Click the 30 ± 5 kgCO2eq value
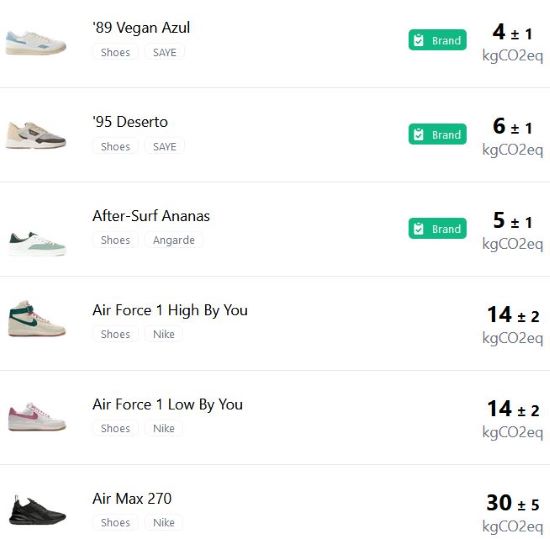 click(512, 513)
